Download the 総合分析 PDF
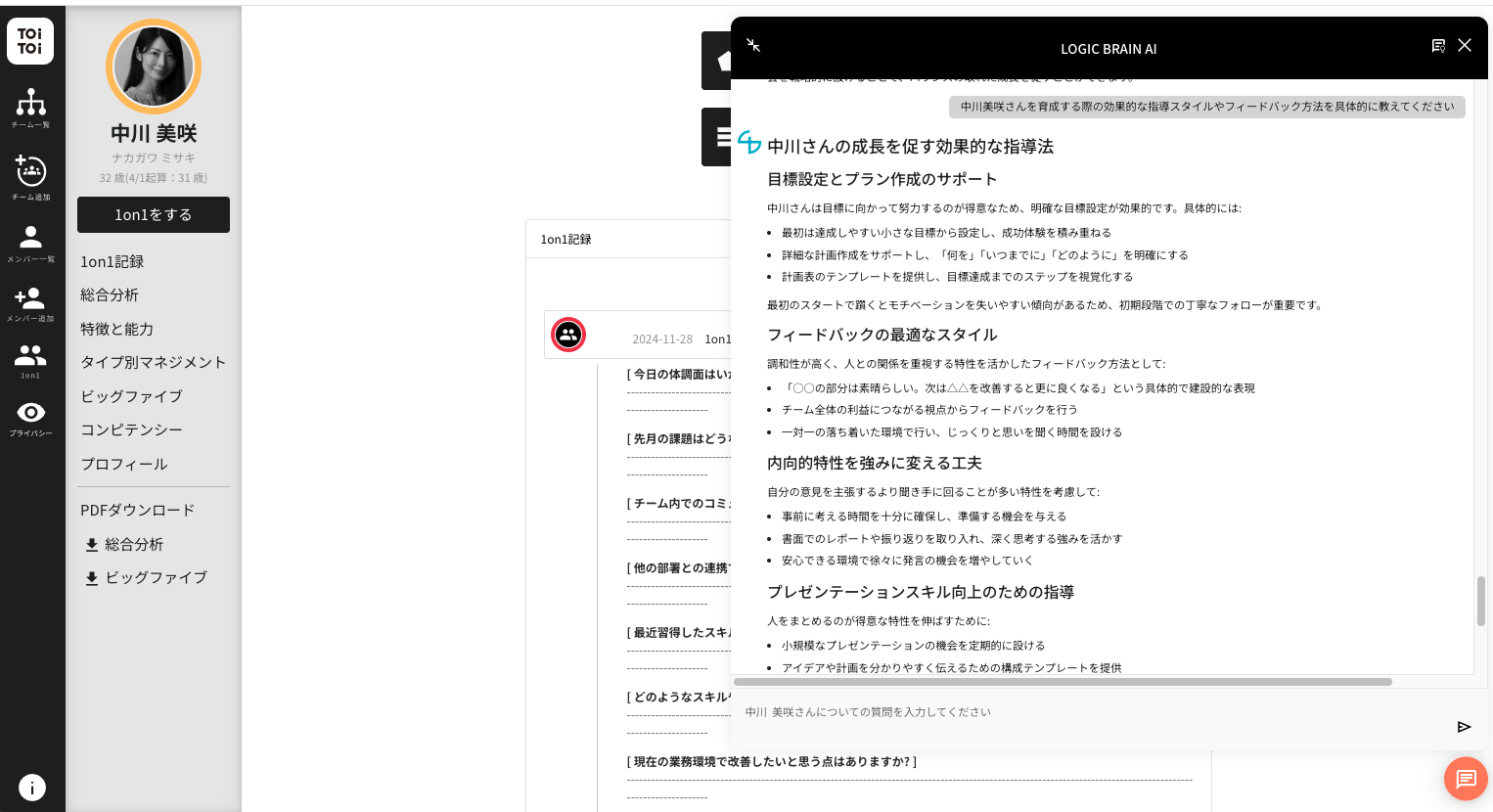 (x=124, y=545)
